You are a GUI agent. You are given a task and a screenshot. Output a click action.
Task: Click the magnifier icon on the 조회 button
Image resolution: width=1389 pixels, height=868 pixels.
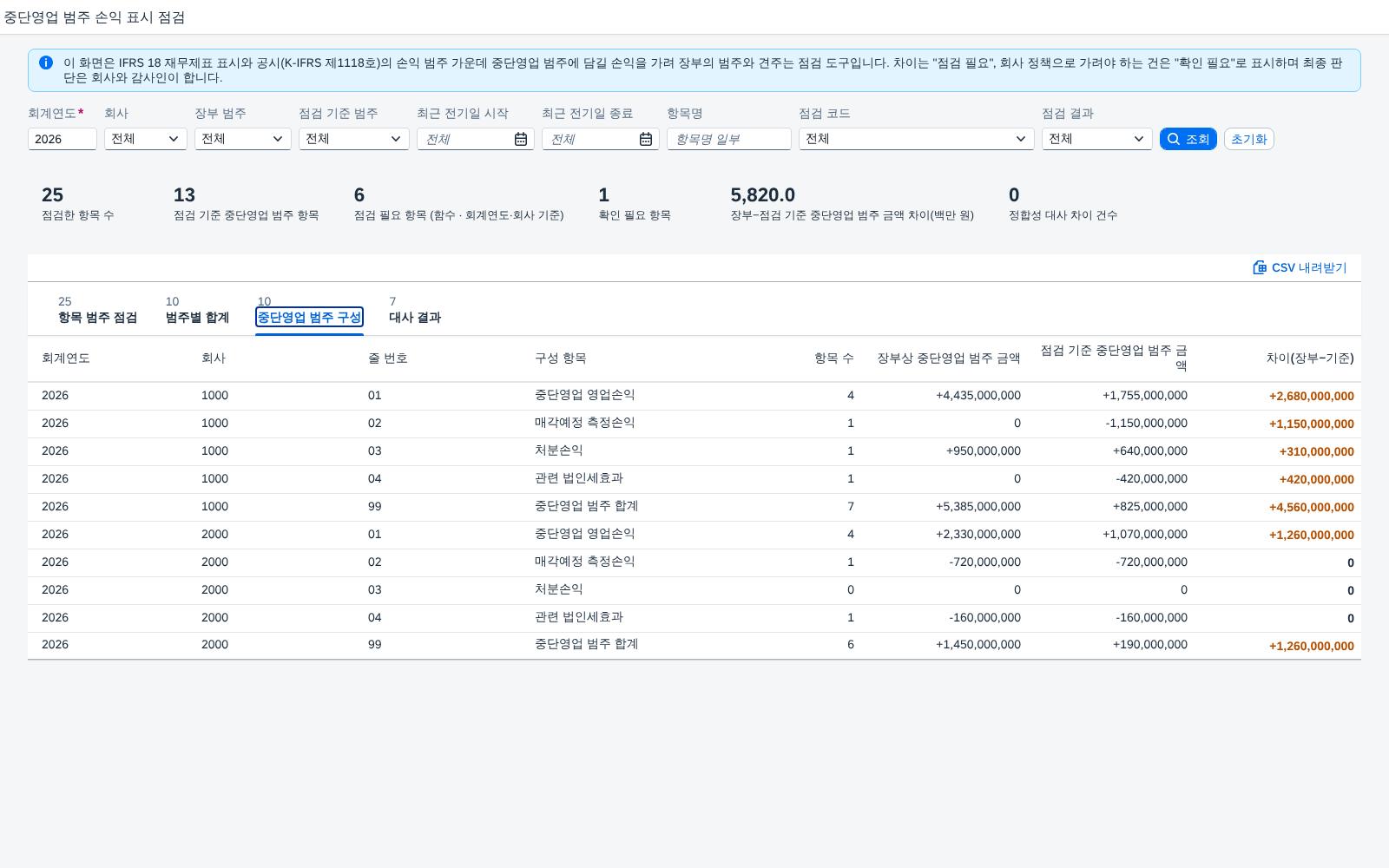point(1174,139)
